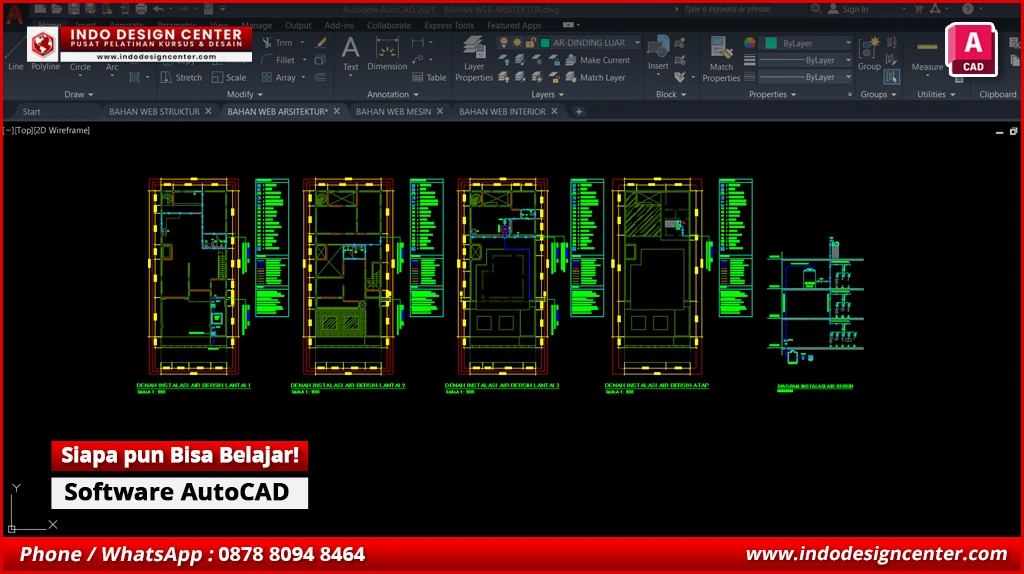This screenshot has width=1024, height=574.
Task: Click the Open file icon
Action: click(x=56, y=9)
